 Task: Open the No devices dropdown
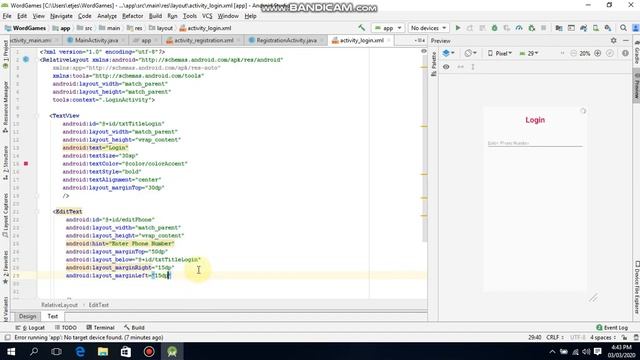click(x=428, y=28)
